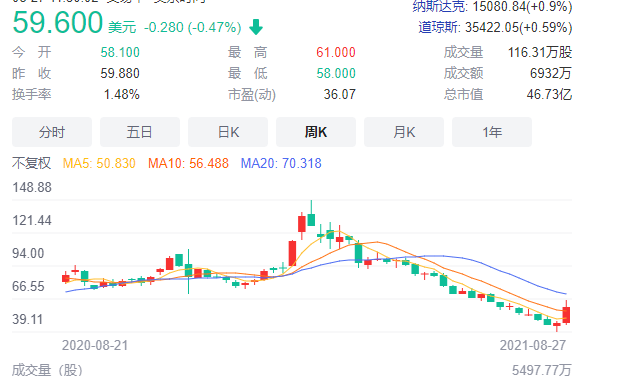This screenshot has height=376, width=639.
Task: Click the MA20: 70.318 indicator label
Action: pyautogui.click(x=281, y=163)
